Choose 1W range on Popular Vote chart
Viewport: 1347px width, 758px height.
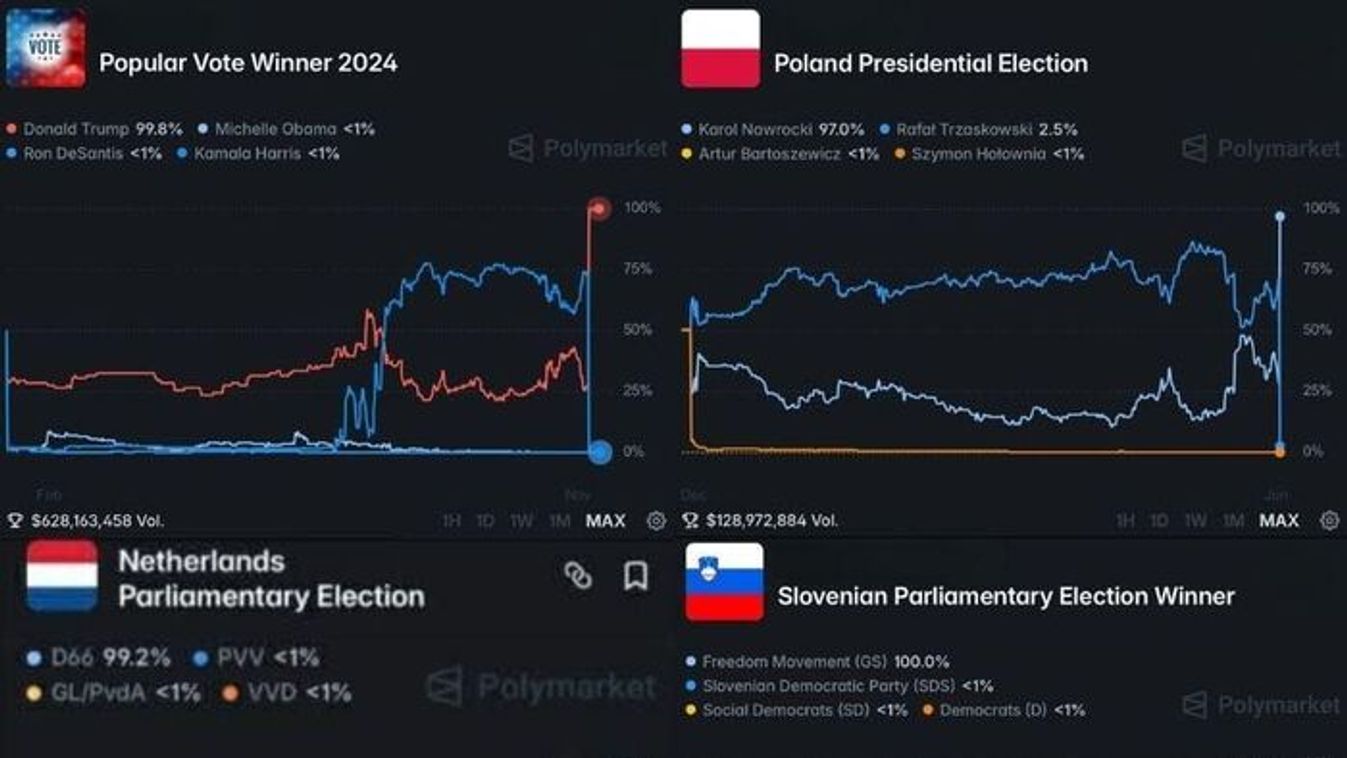(x=521, y=521)
